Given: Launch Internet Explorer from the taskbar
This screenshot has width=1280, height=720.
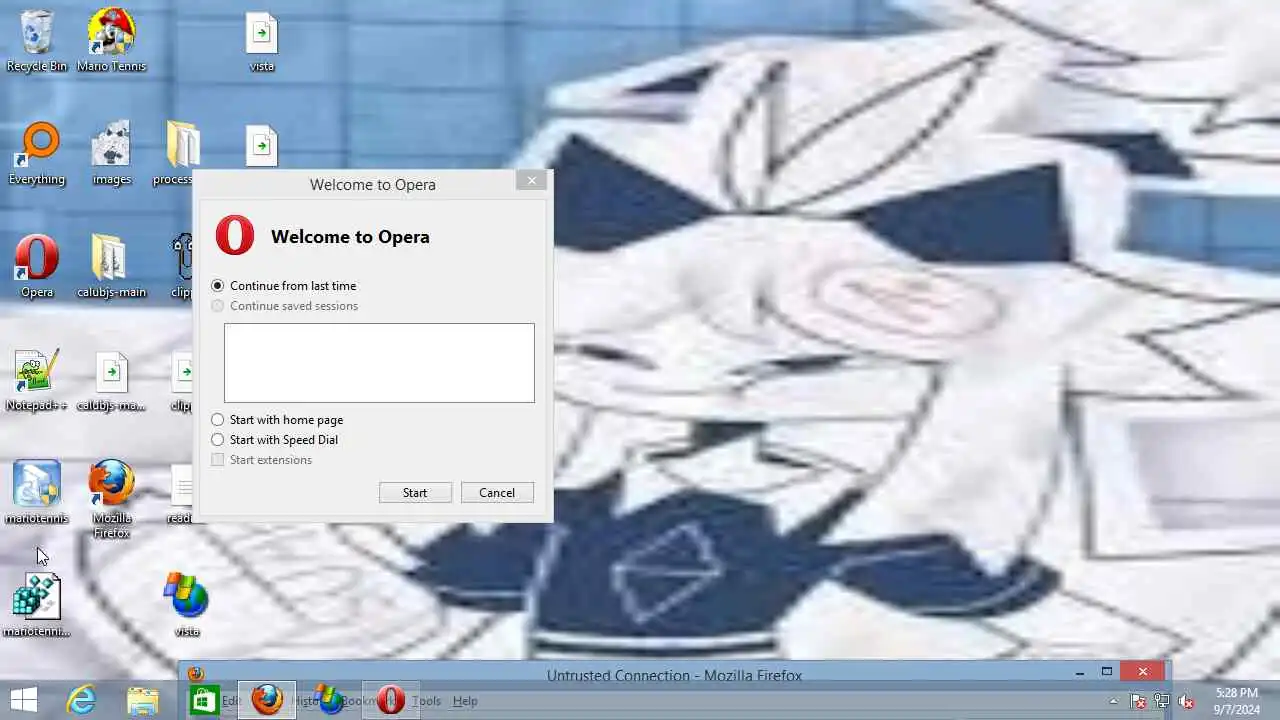Looking at the screenshot, I should point(81,700).
